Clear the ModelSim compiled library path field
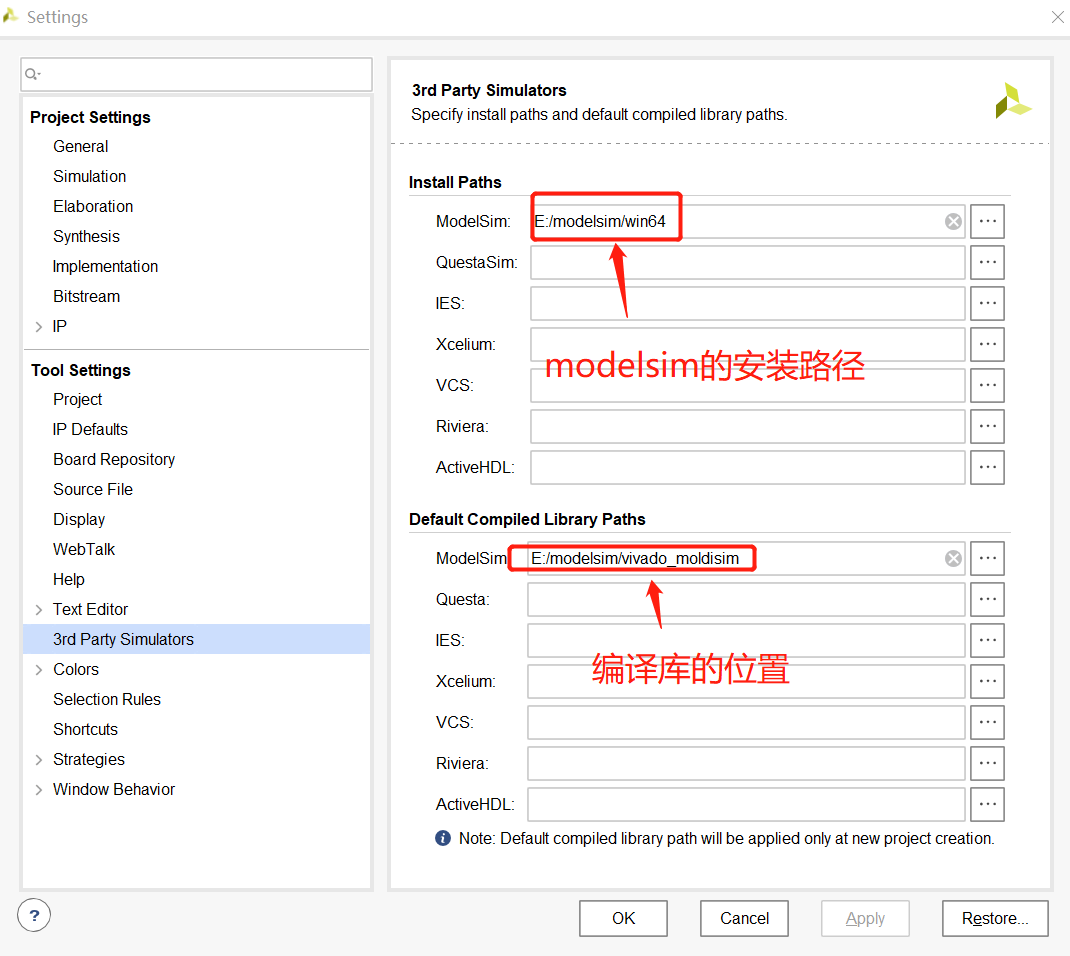The height and width of the screenshot is (956, 1070). coord(953,558)
